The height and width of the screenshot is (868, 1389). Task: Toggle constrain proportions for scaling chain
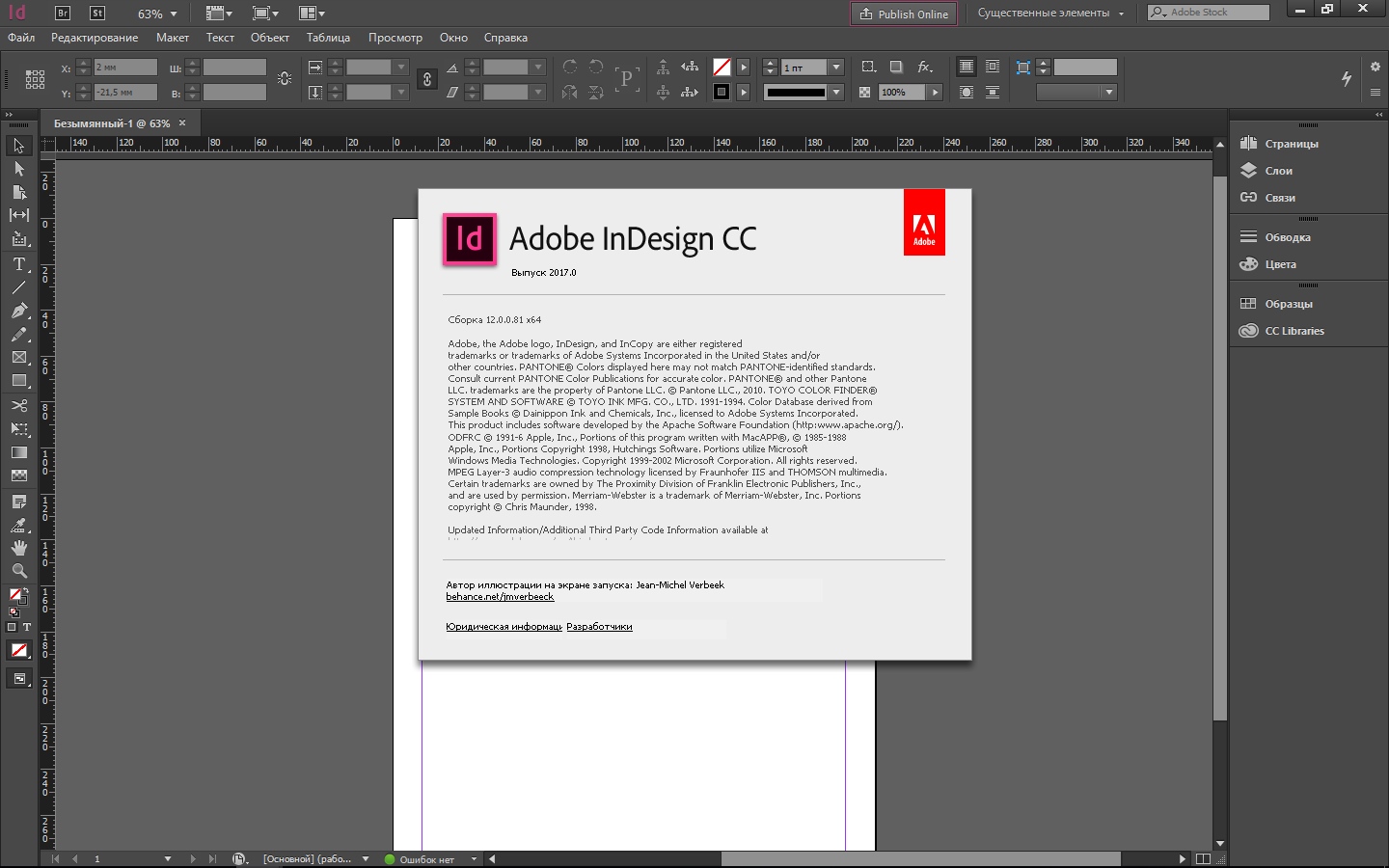coord(427,79)
